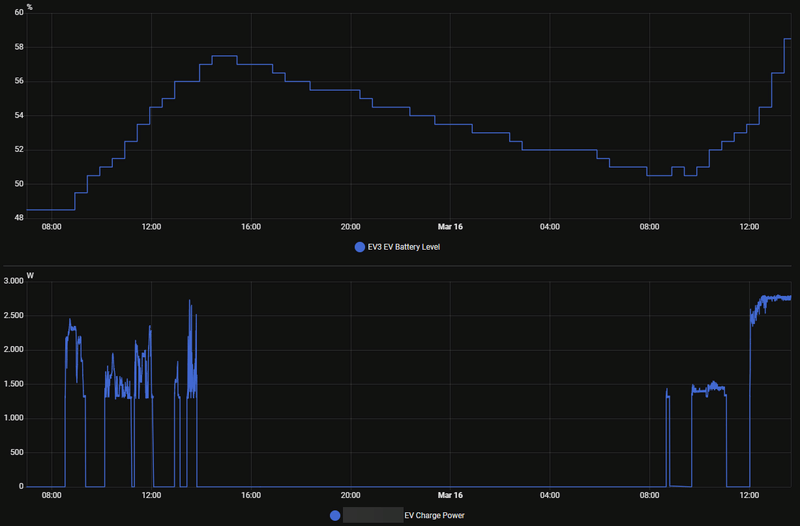The width and height of the screenshot is (800, 526).
Task: Click the '20:00' x-axis label on power chart
Action: tap(351, 495)
